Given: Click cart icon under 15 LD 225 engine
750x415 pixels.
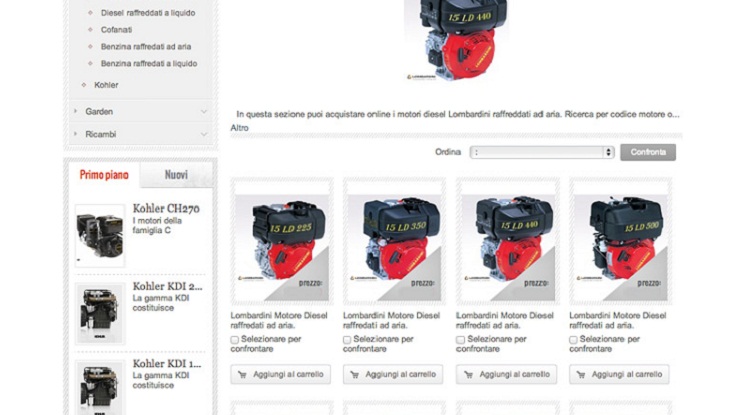Looking at the screenshot, I should [242, 375].
